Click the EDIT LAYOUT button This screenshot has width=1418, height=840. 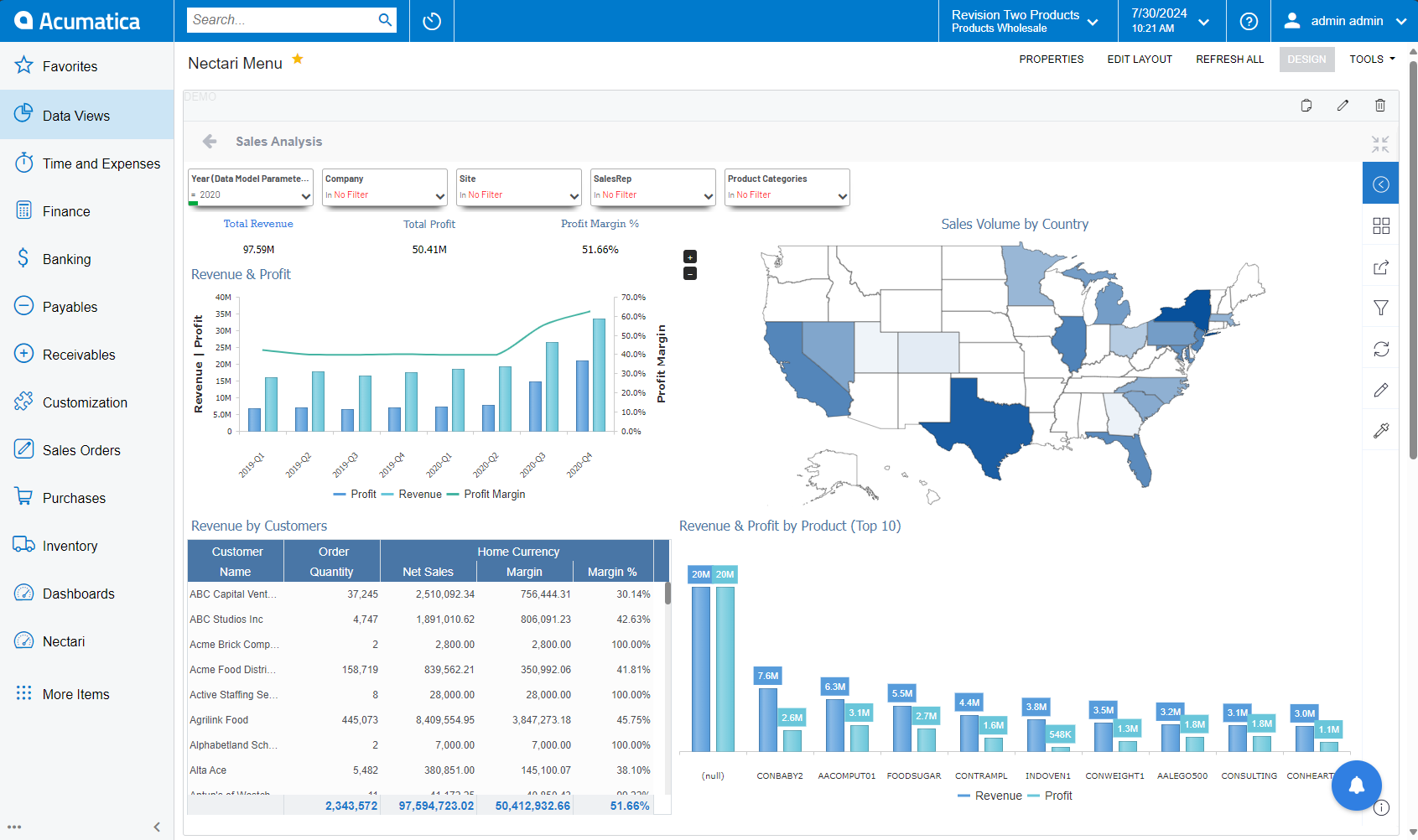[1140, 60]
